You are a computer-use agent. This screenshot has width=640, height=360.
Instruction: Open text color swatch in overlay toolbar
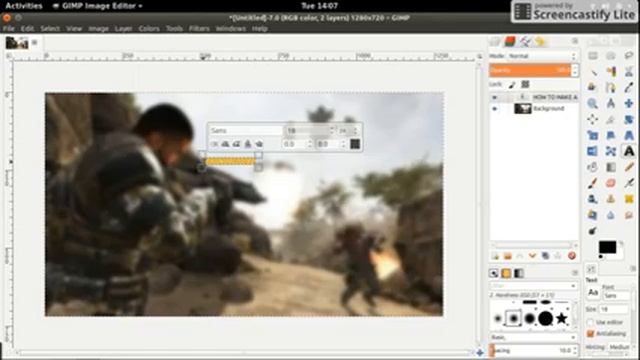[x=355, y=144]
